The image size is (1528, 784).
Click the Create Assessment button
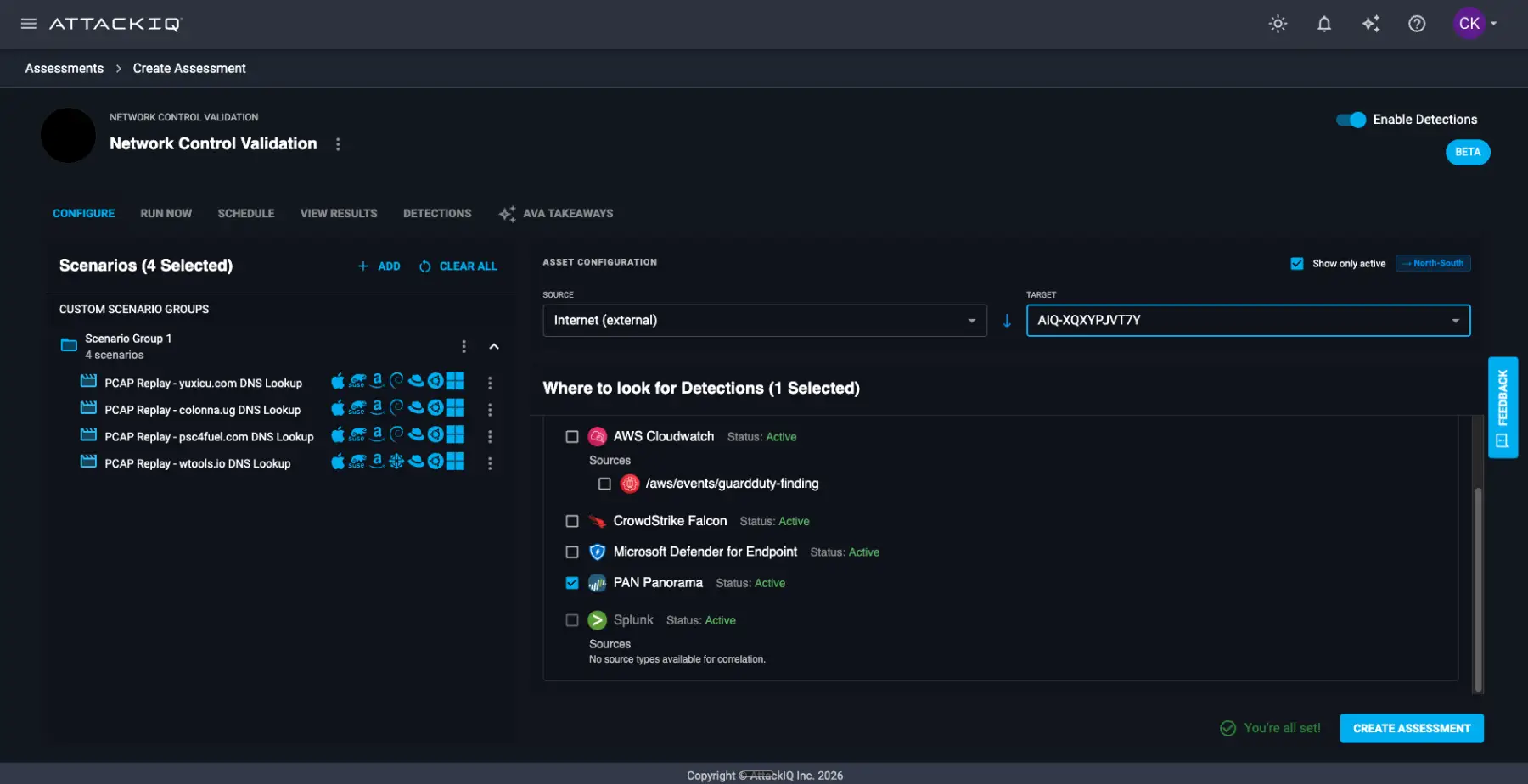[1412, 728]
